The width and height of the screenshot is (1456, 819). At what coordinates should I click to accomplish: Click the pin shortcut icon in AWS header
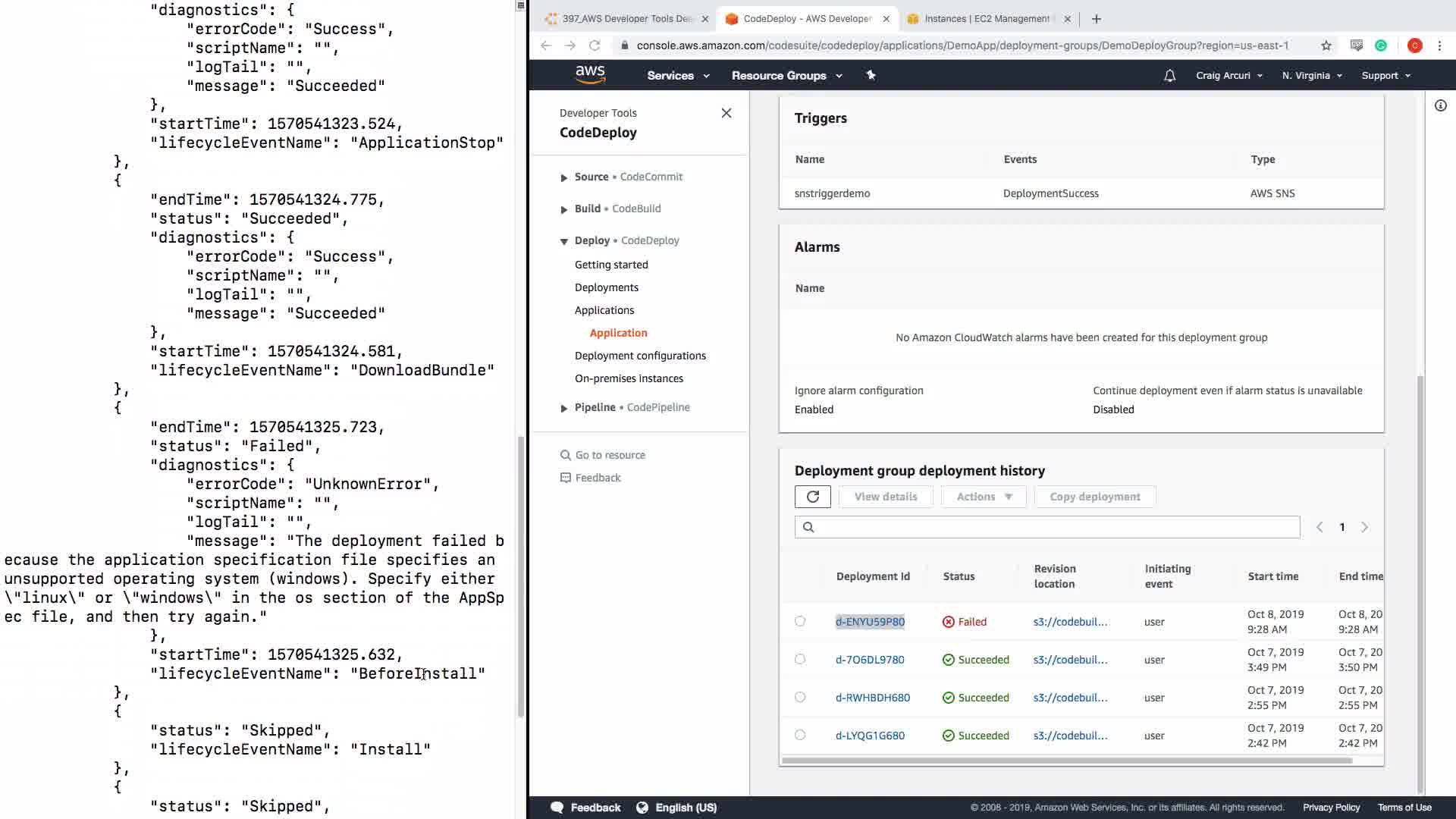[871, 75]
